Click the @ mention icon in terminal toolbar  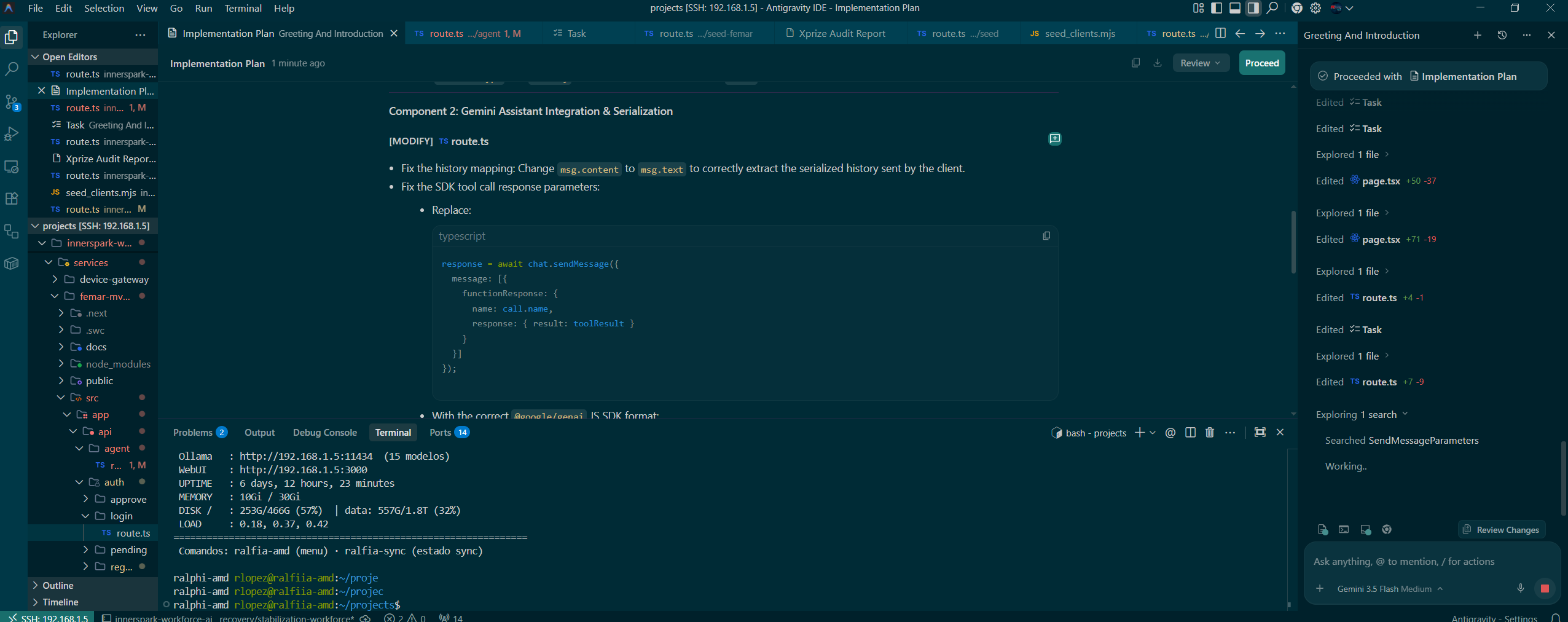pos(1170,432)
